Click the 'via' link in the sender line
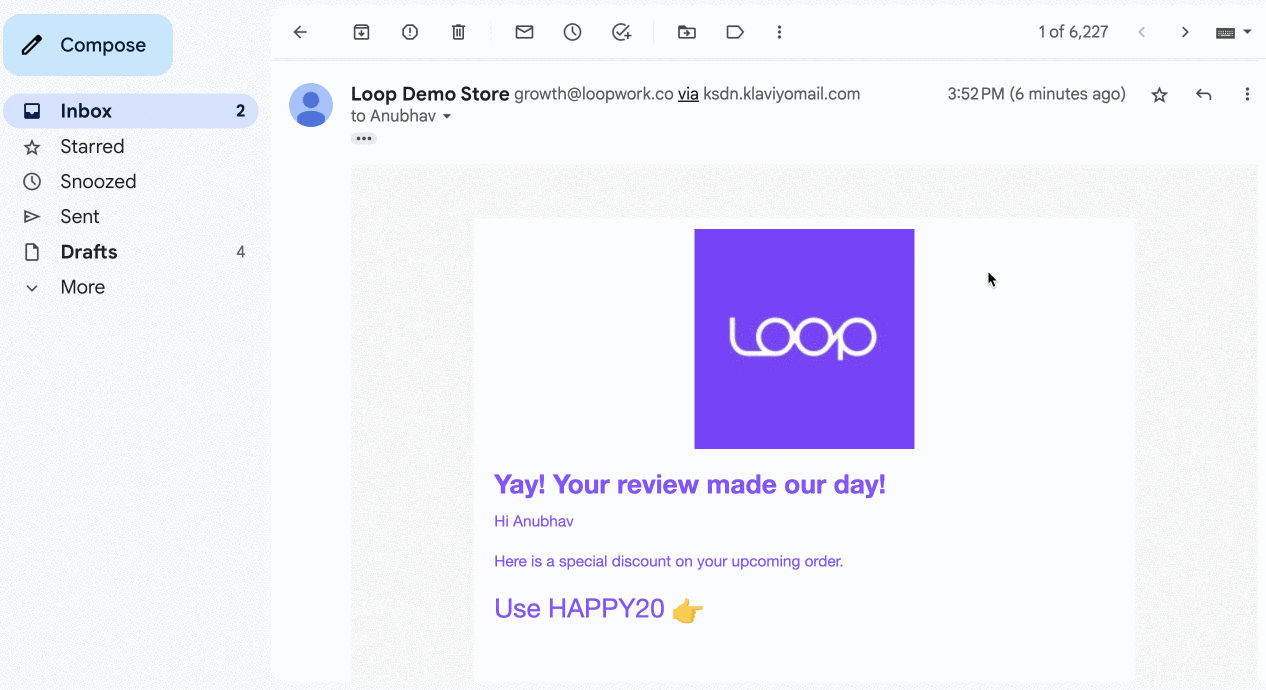The width and height of the screenshot is (1266, 690). (x=688, y=94)
